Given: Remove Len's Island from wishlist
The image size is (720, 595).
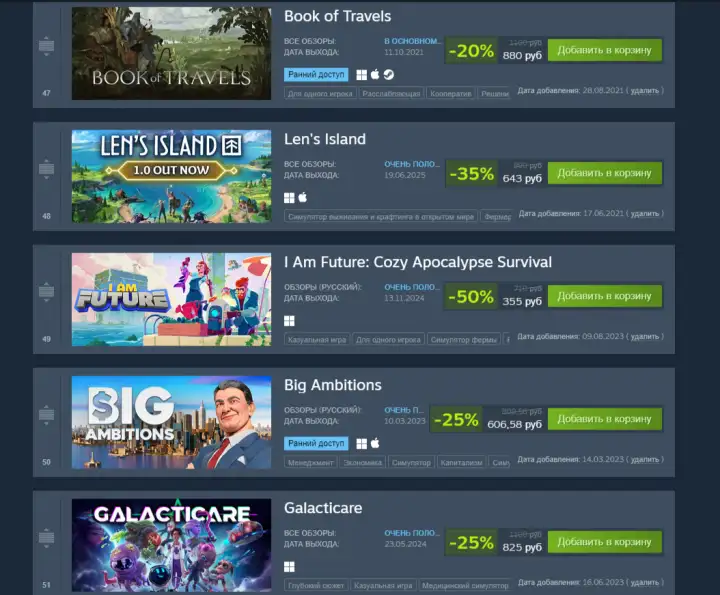Looking at the screenshot, I should [645, 213].
